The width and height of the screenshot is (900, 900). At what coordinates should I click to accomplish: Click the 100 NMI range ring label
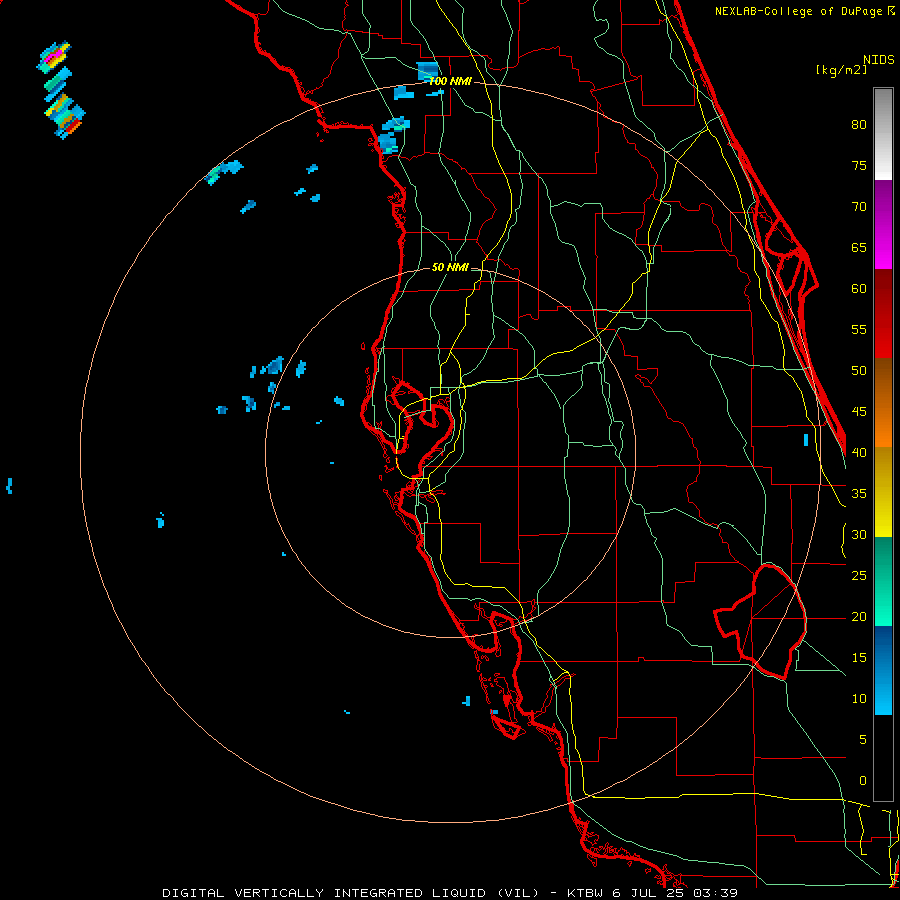coord(450,81)
